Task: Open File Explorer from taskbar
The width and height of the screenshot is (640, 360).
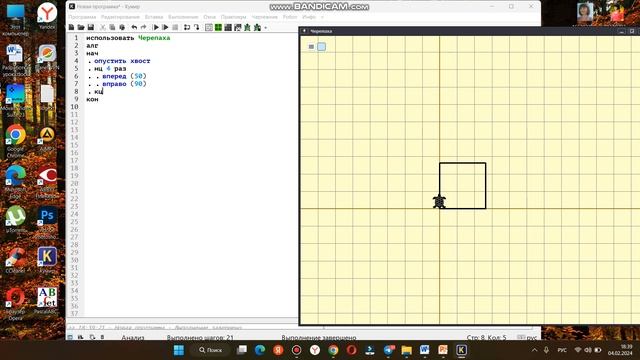Action: (407, 350)
